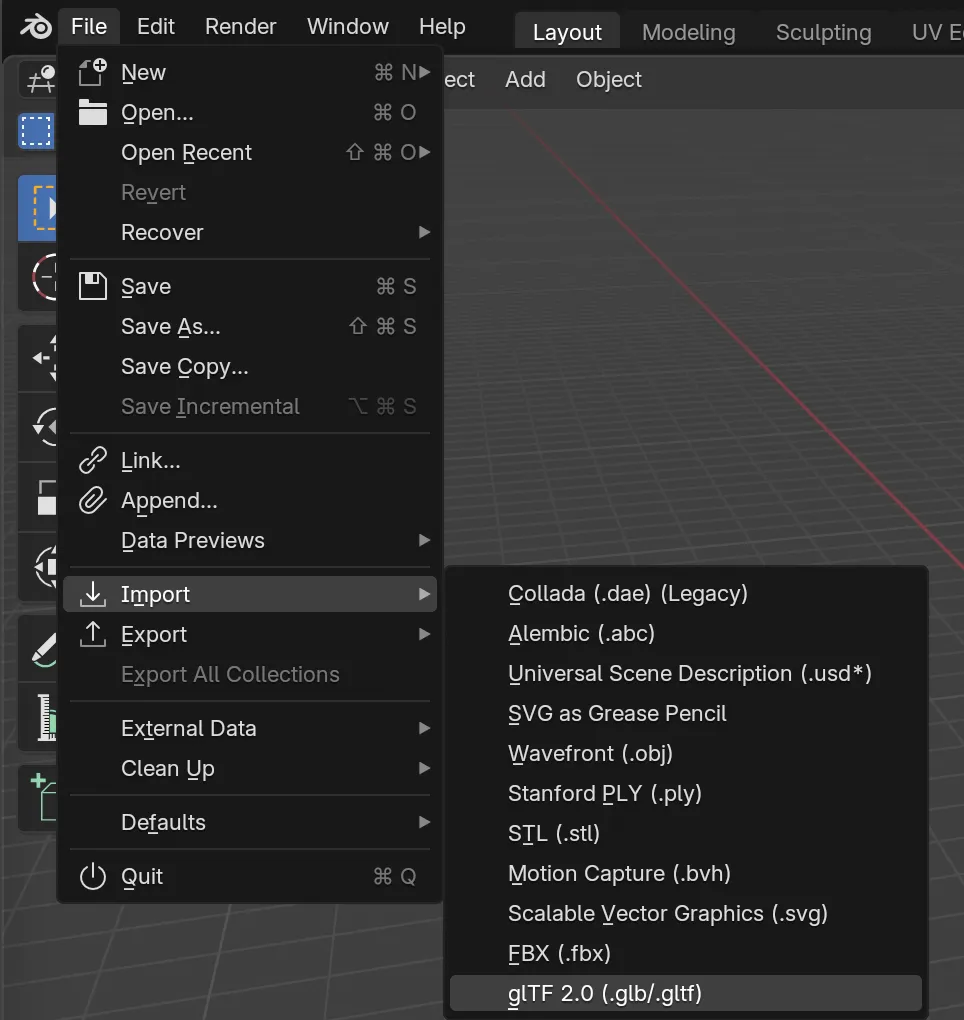Open the Add menu in viewport header

(x=526, y=79)
